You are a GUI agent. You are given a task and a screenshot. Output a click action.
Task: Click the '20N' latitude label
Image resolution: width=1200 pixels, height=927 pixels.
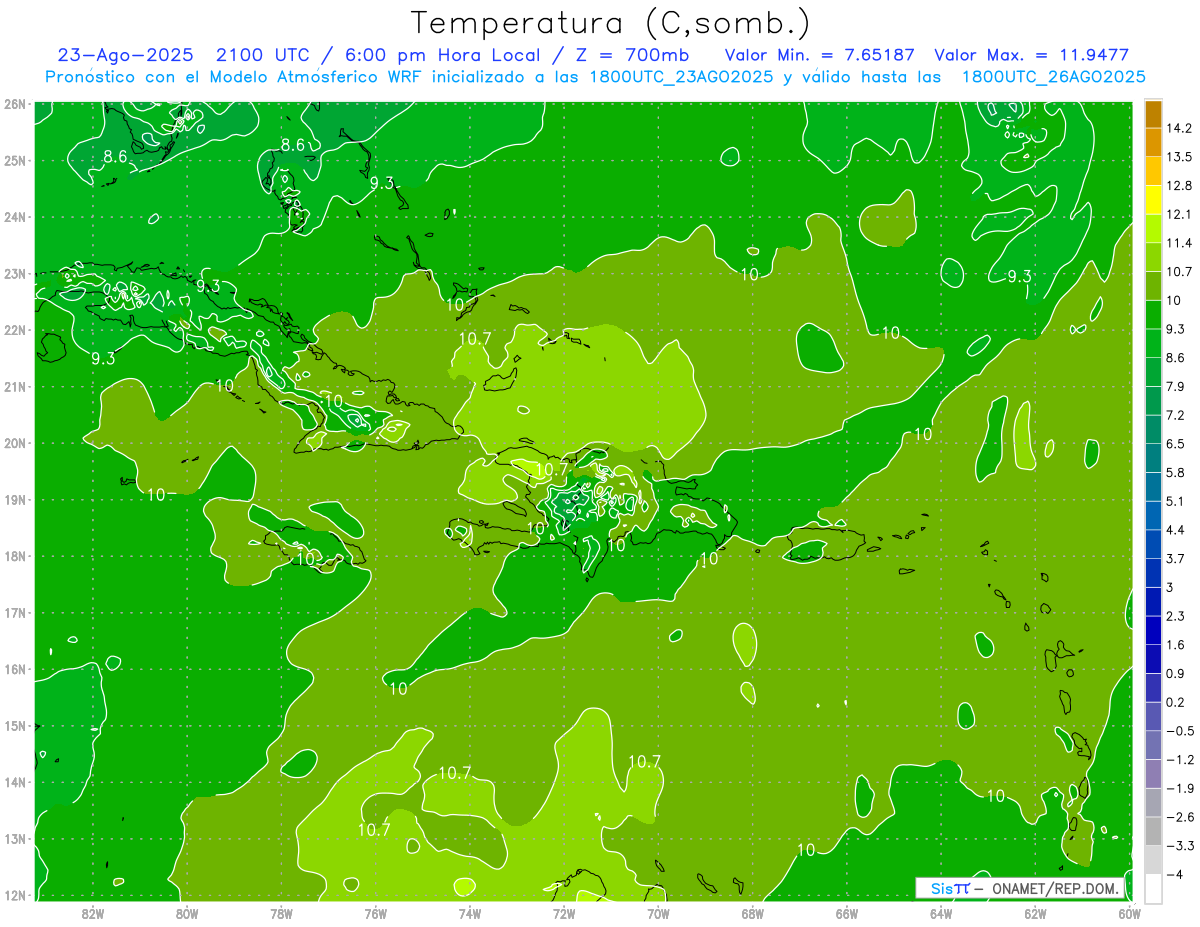point(14,443)
